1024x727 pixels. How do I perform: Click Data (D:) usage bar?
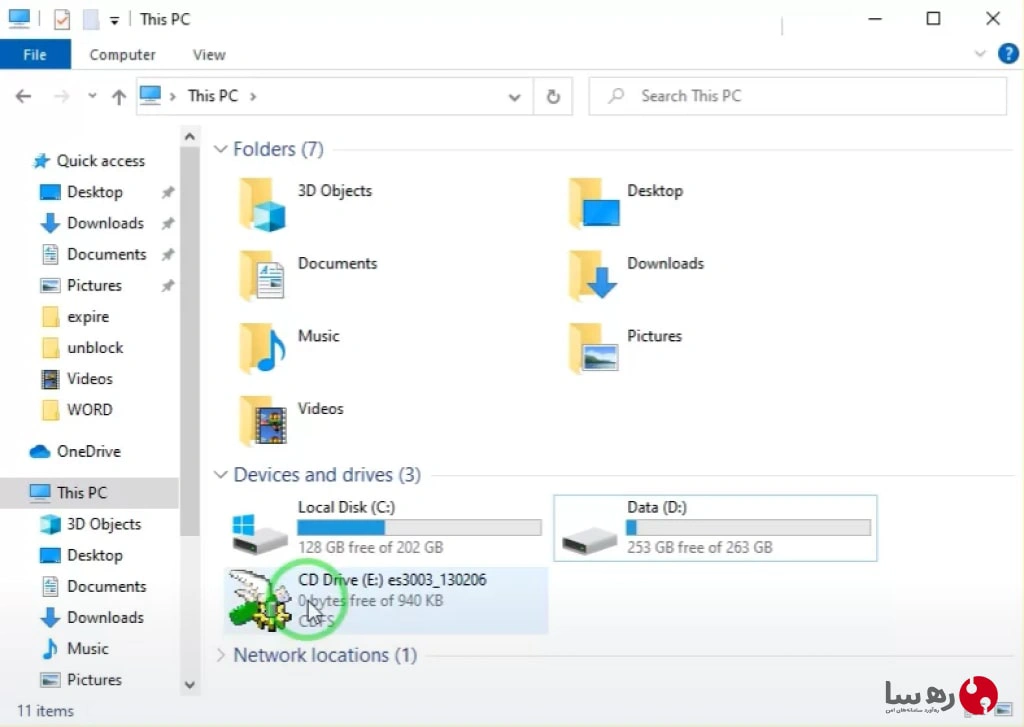point(748,527)
